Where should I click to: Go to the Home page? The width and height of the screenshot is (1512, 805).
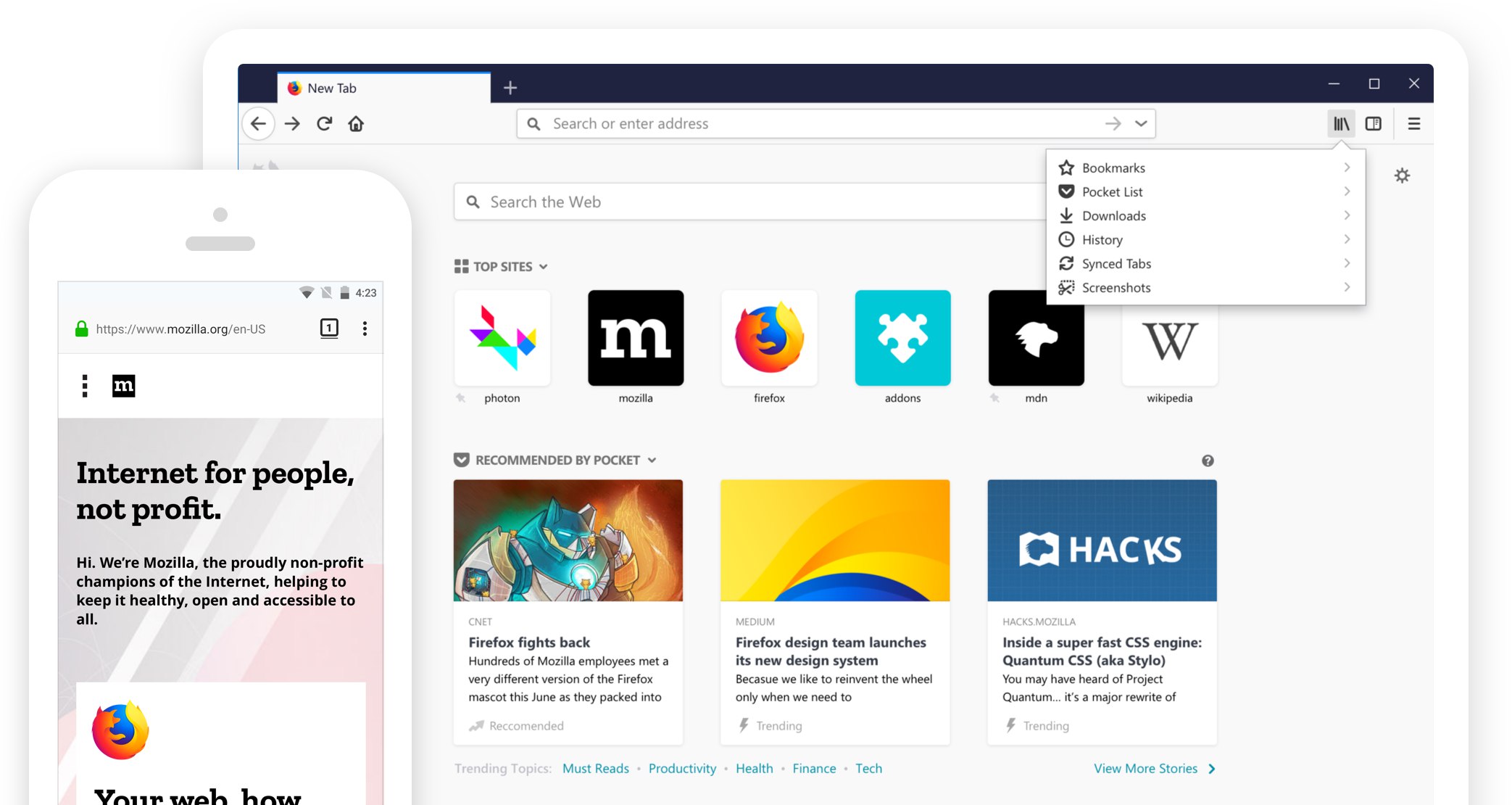pyautogui.click(x=356, y=124)
